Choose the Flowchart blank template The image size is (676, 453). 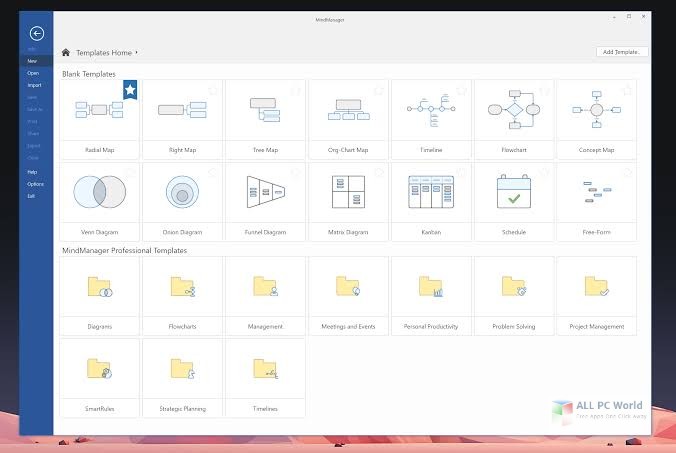514,119
